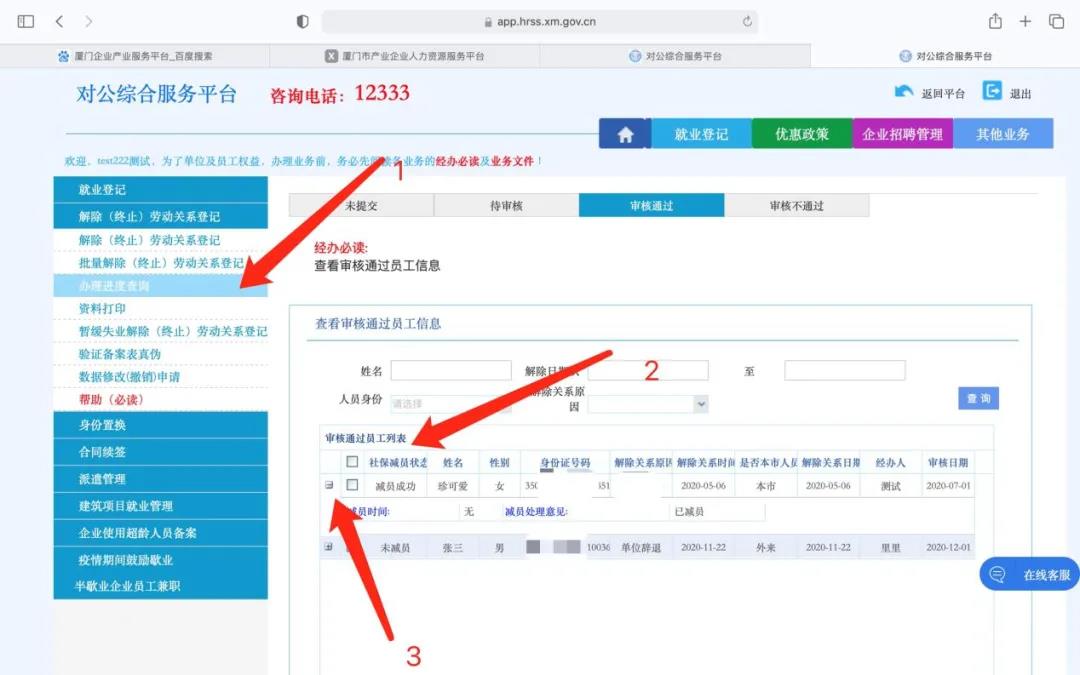Click the 返回平台 return arrow icon
Viewport: 1080px width, 675px height.
(x=904, y=92)
